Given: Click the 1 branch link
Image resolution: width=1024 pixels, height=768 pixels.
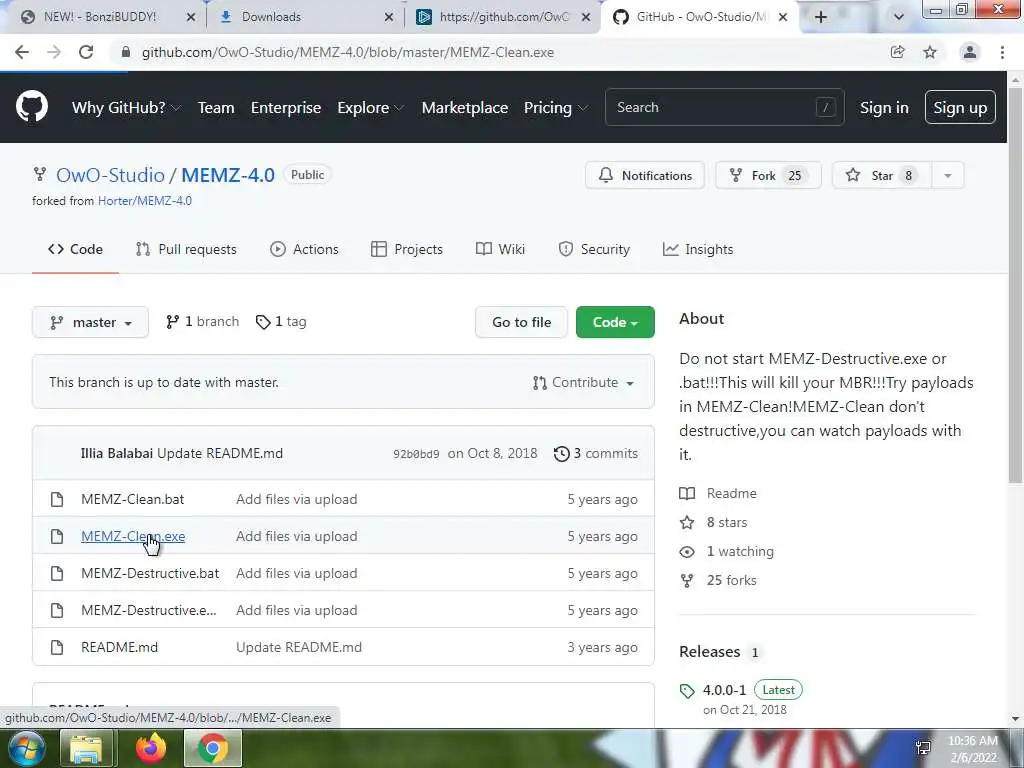Looking at the screenshot, I should [x=202, y=322].
